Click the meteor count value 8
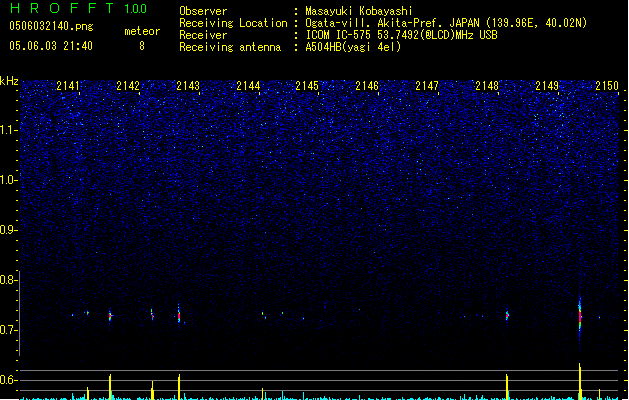 142,46
